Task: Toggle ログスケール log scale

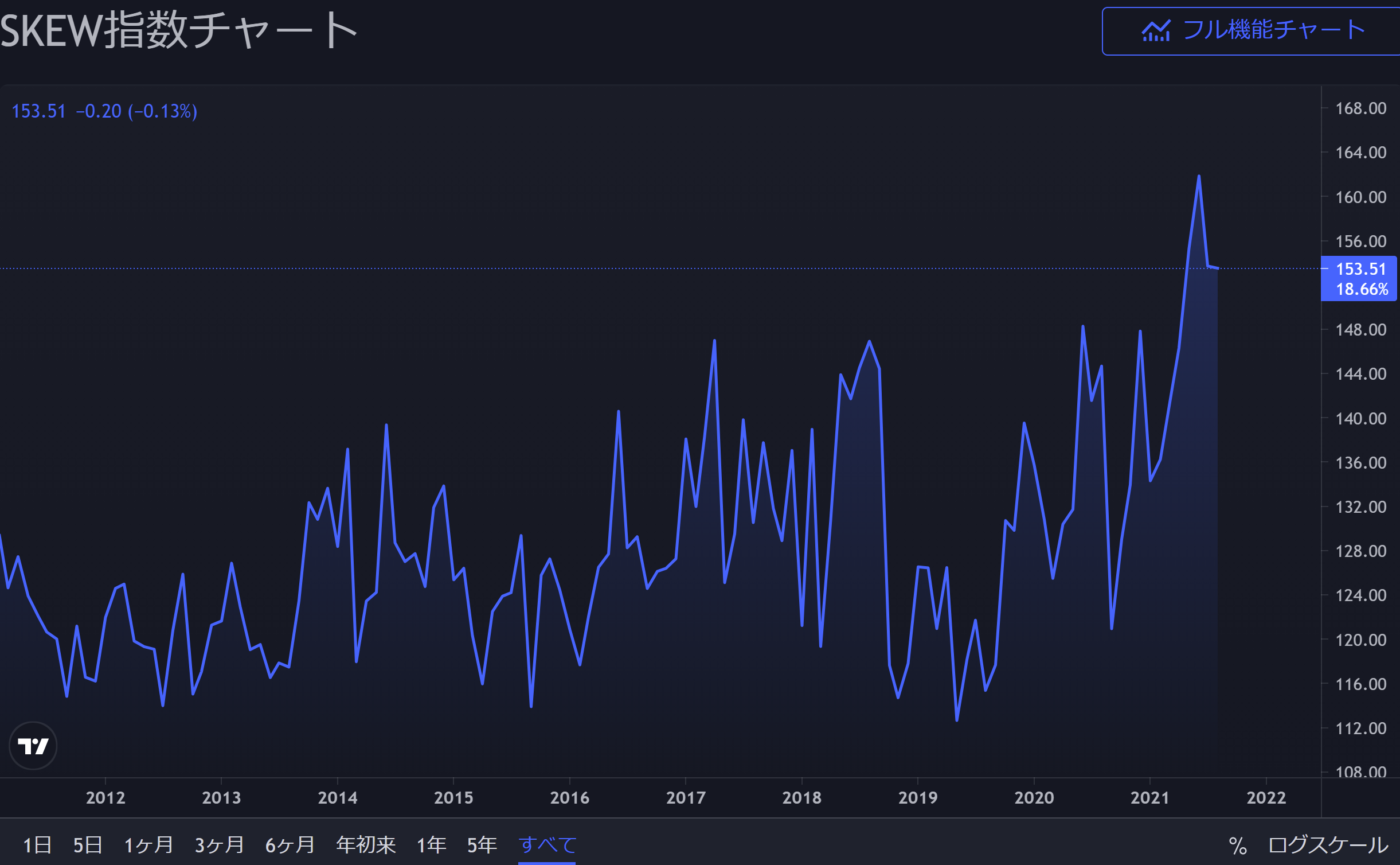Action: coord(1328,845)
